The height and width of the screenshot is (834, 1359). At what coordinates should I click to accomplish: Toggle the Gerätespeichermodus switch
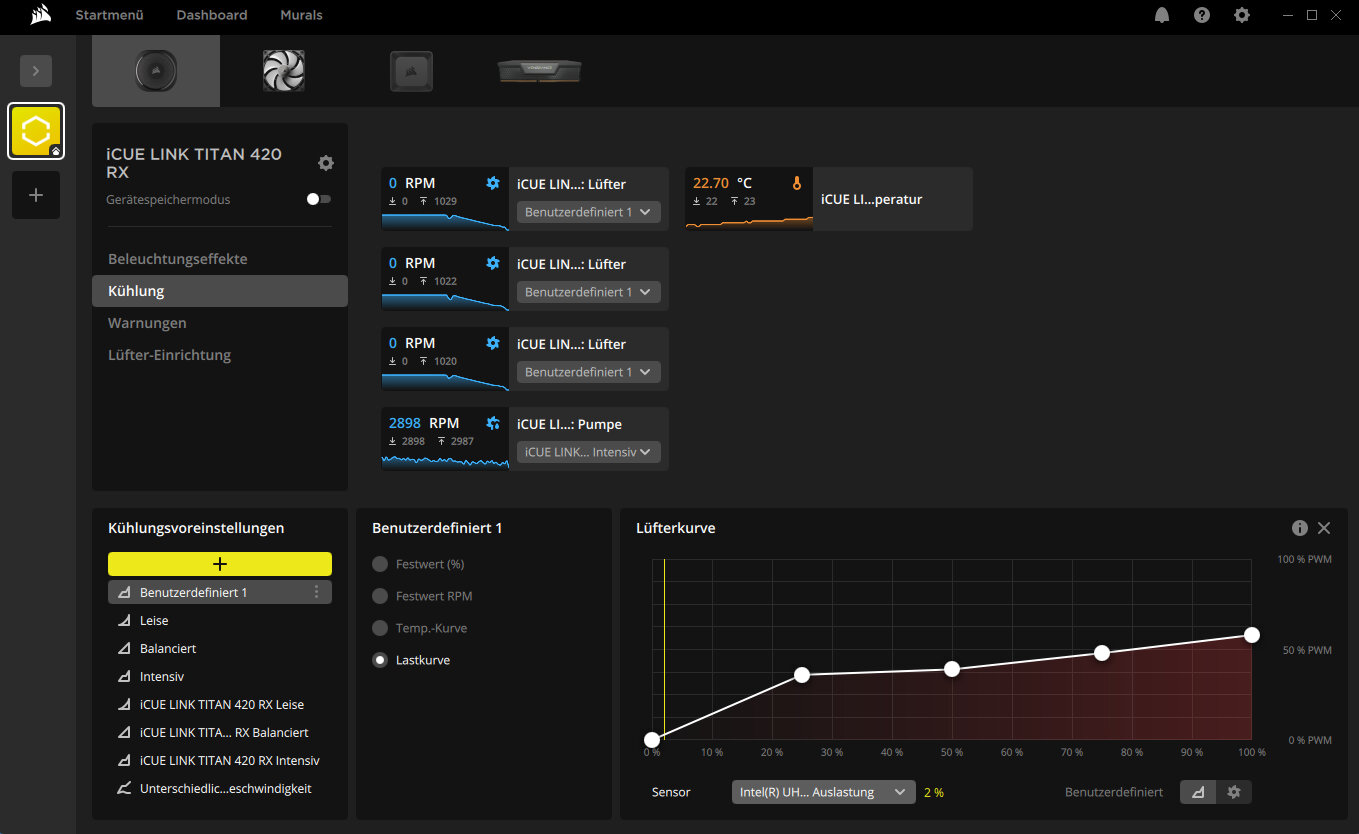click(x=319, y=199)
